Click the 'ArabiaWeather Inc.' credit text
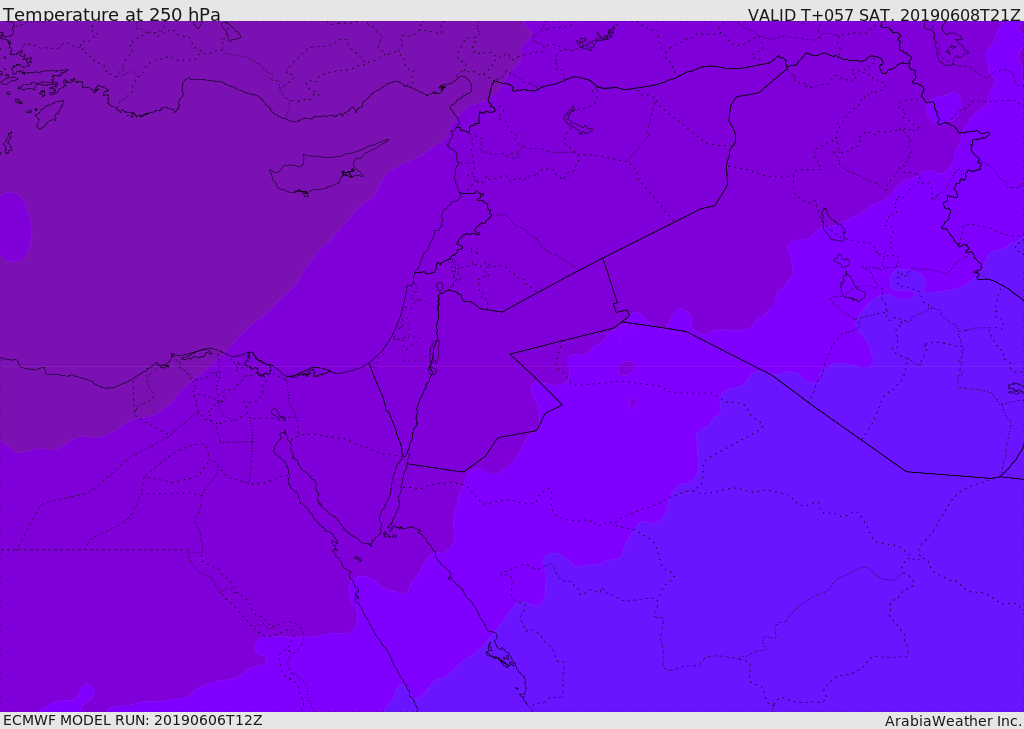 pyautogui.click(x=952, y=721)
